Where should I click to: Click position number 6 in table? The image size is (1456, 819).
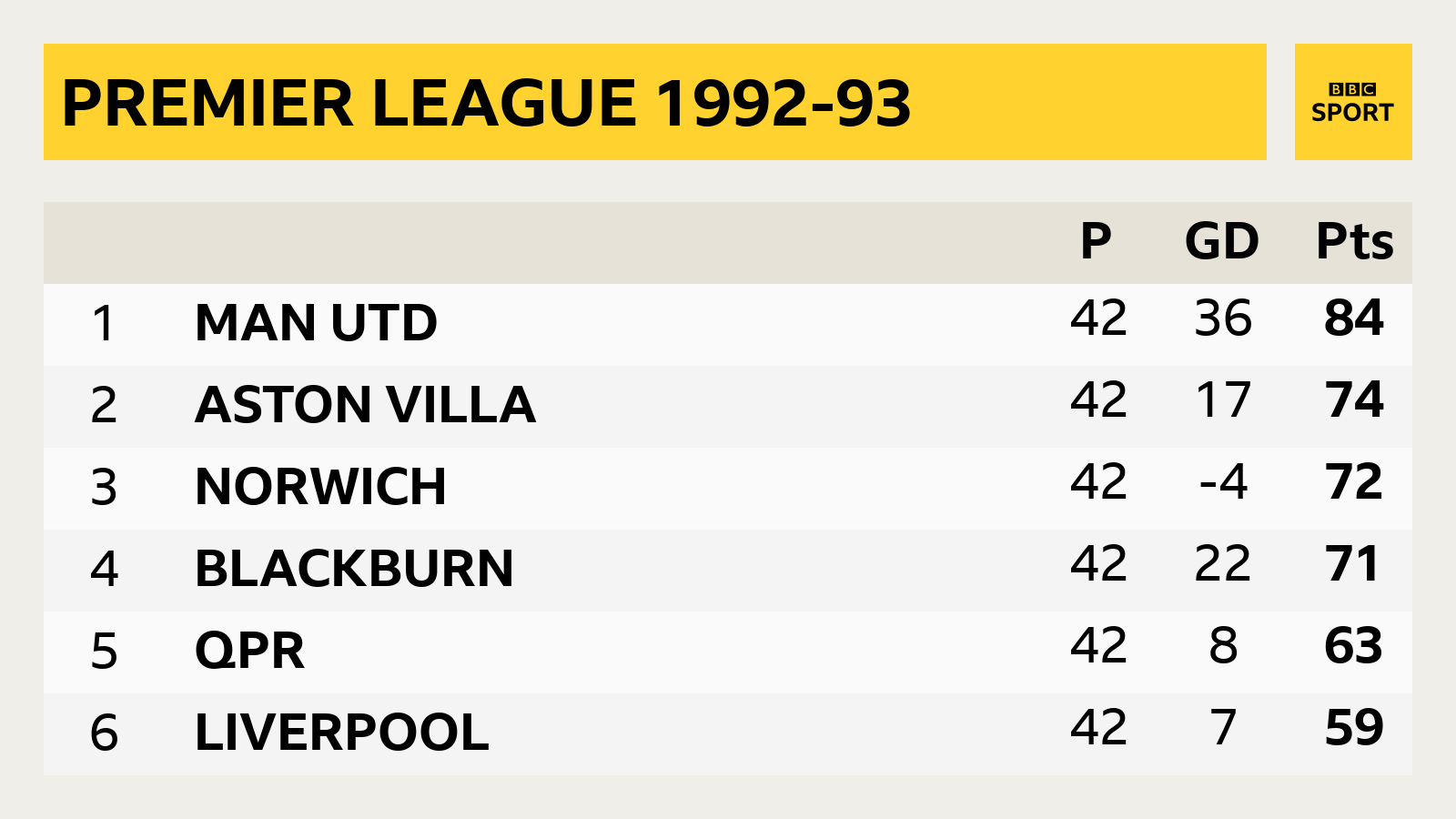pos(104,733)
